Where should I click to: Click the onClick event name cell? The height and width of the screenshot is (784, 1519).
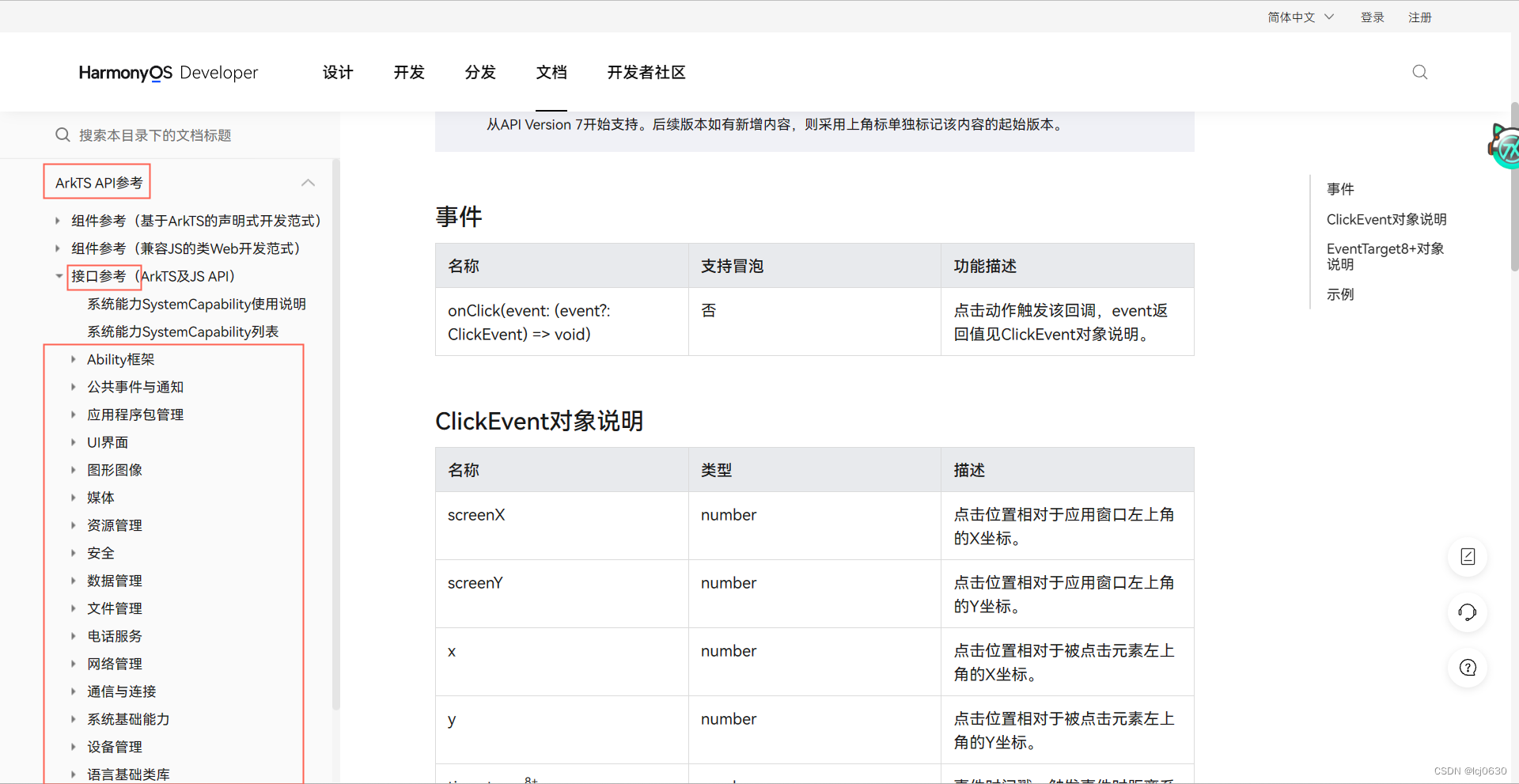562,322
